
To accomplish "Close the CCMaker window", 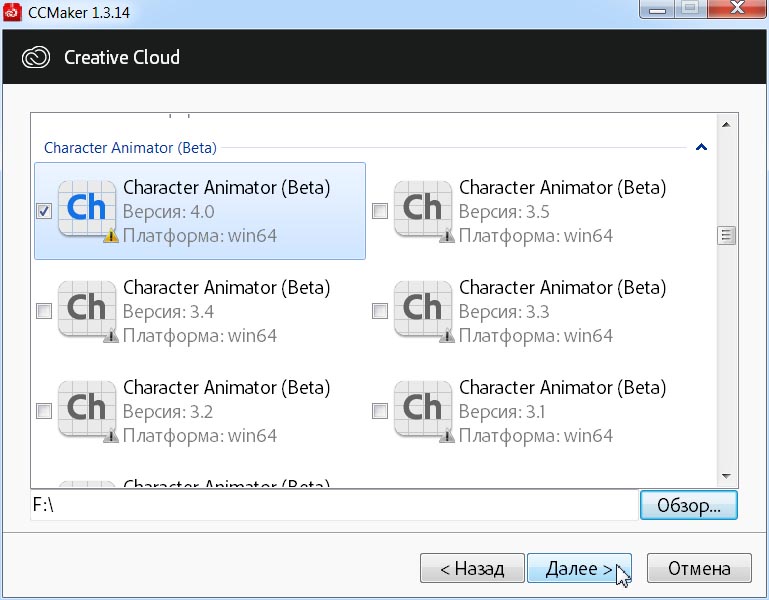I will [737, 8].
